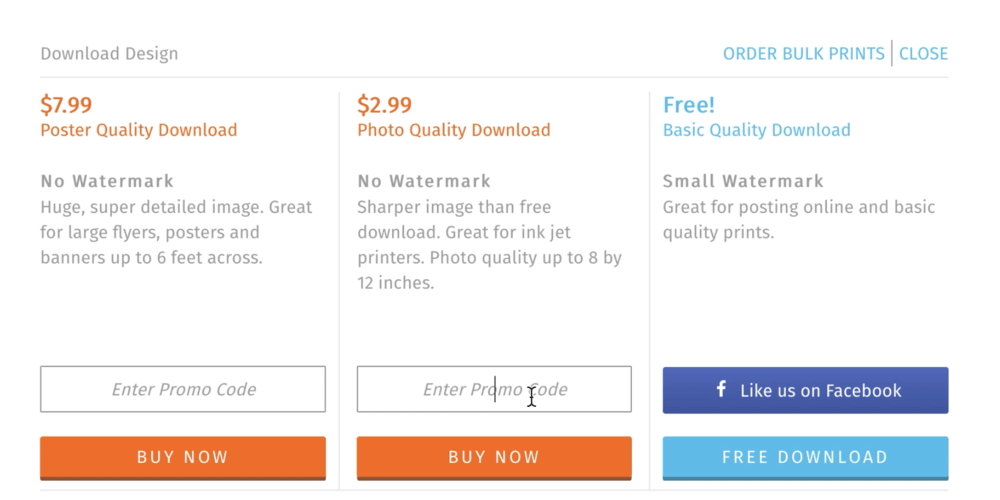This screenshot has height=500, width=1000.
Task: Click the Poster Quality Download title
Action: coord(139,130)
